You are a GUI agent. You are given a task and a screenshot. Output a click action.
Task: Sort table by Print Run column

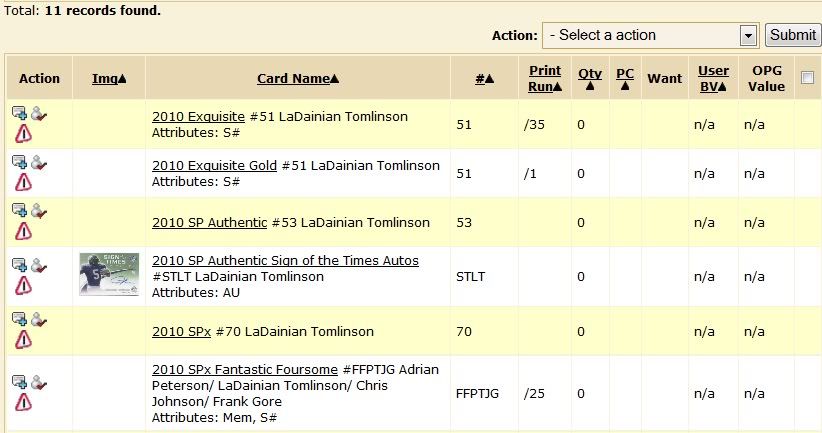[545, 78]
